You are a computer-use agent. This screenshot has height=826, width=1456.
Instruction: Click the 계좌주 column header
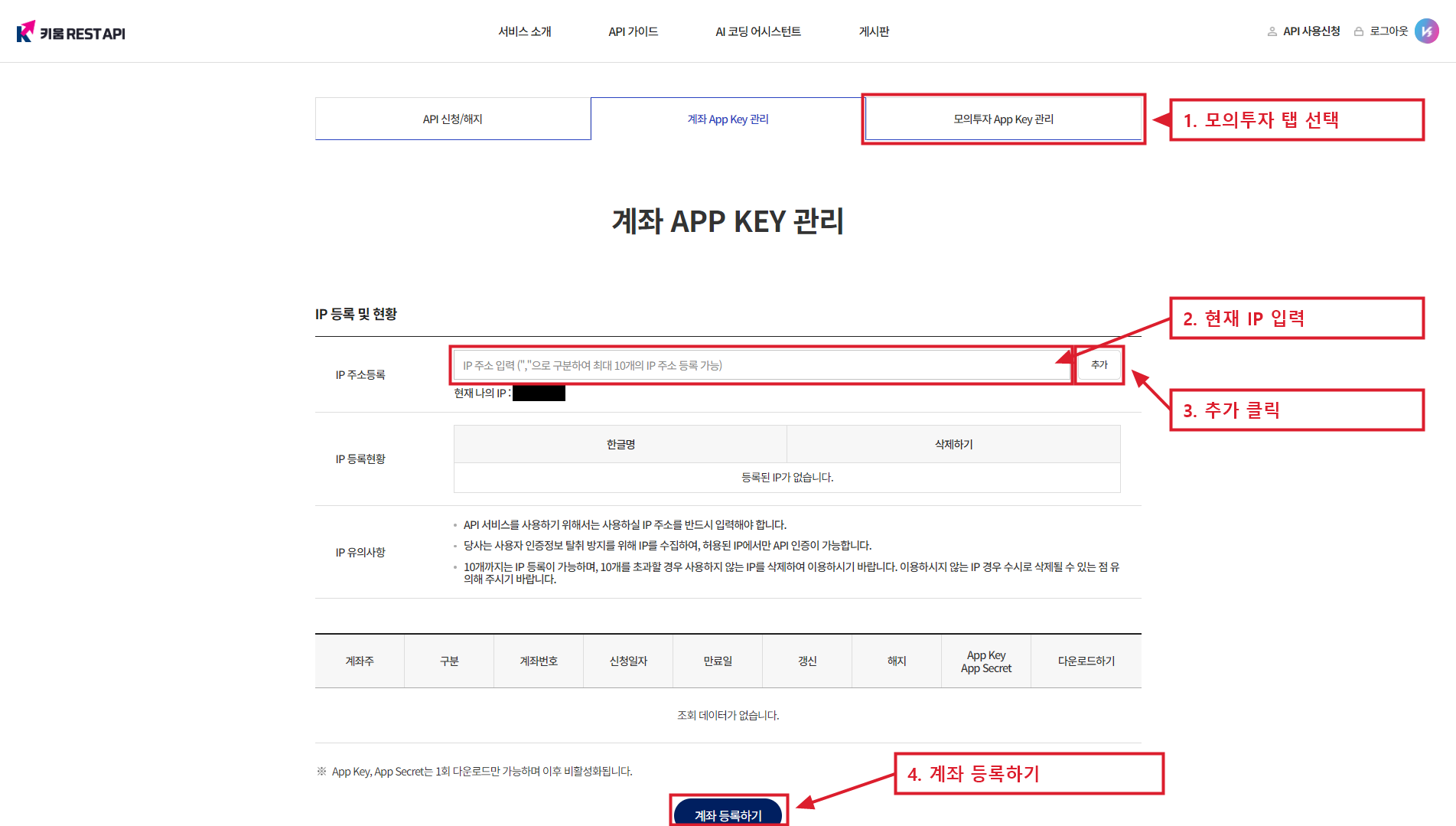pyautogui.click(x=360, y=661)
